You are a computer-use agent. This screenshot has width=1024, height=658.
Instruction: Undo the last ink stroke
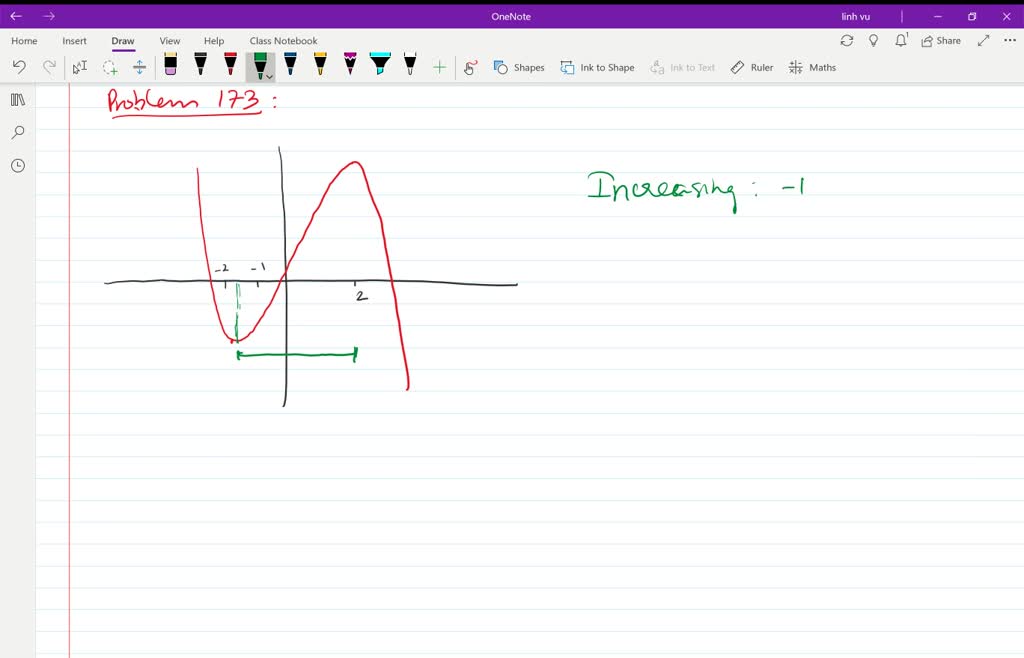[x=20, y=66]
